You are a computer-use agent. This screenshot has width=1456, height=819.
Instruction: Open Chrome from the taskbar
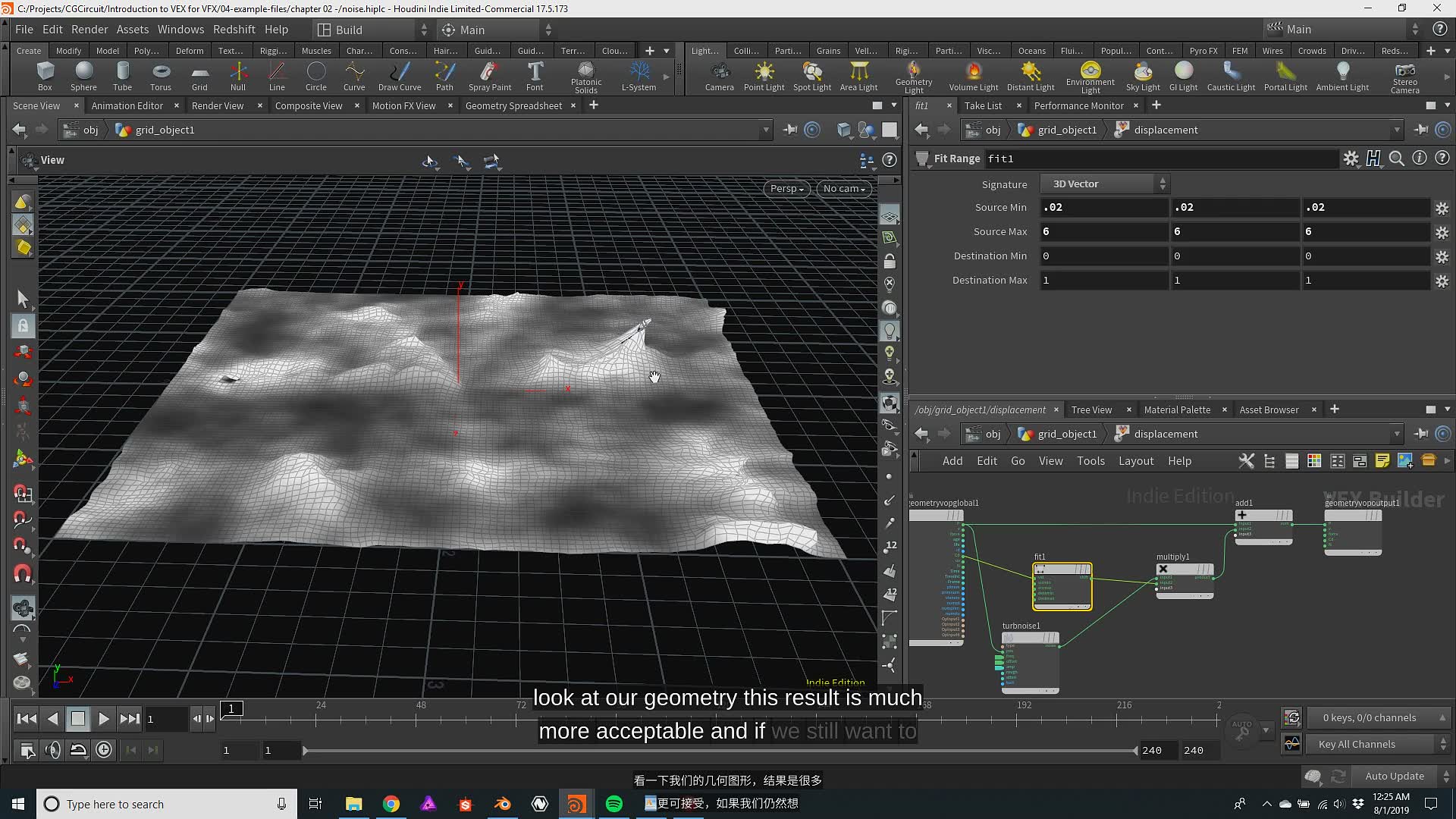click(391, 804)
